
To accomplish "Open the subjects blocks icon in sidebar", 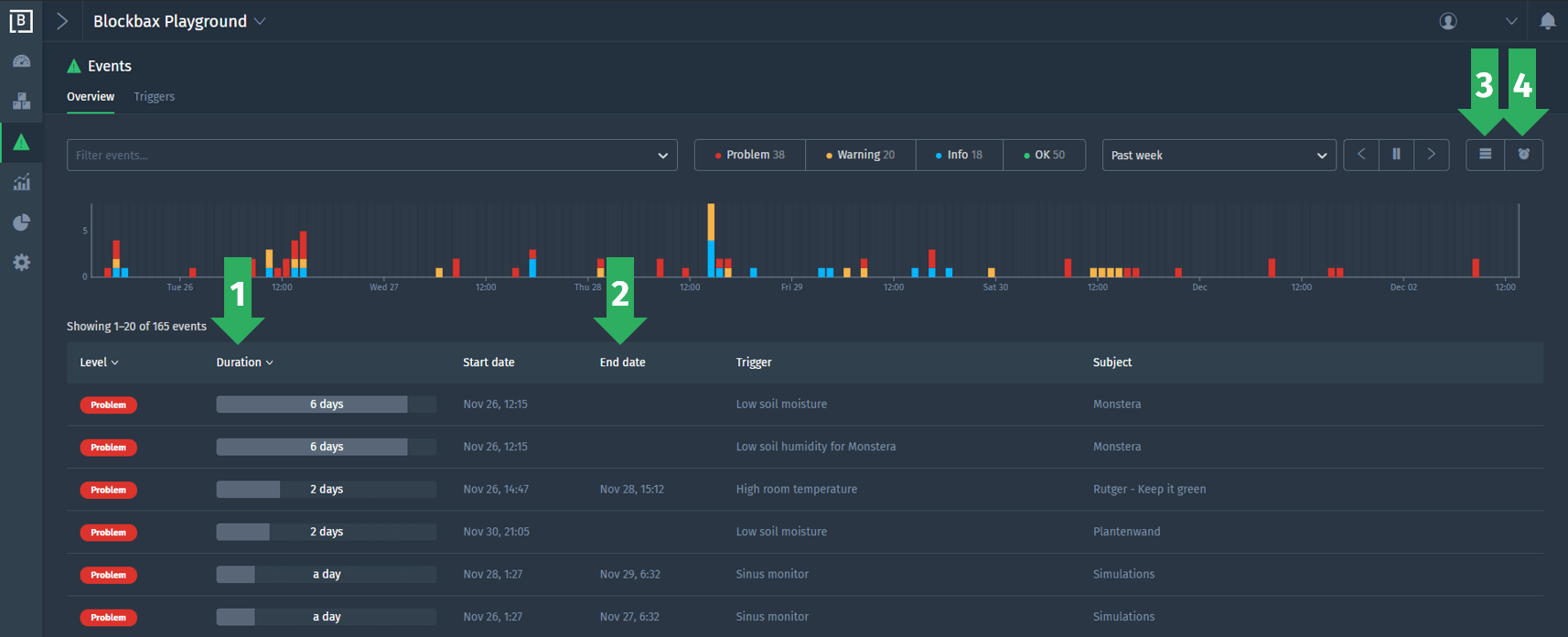I will pyautogui.click(x=21, y=101).
